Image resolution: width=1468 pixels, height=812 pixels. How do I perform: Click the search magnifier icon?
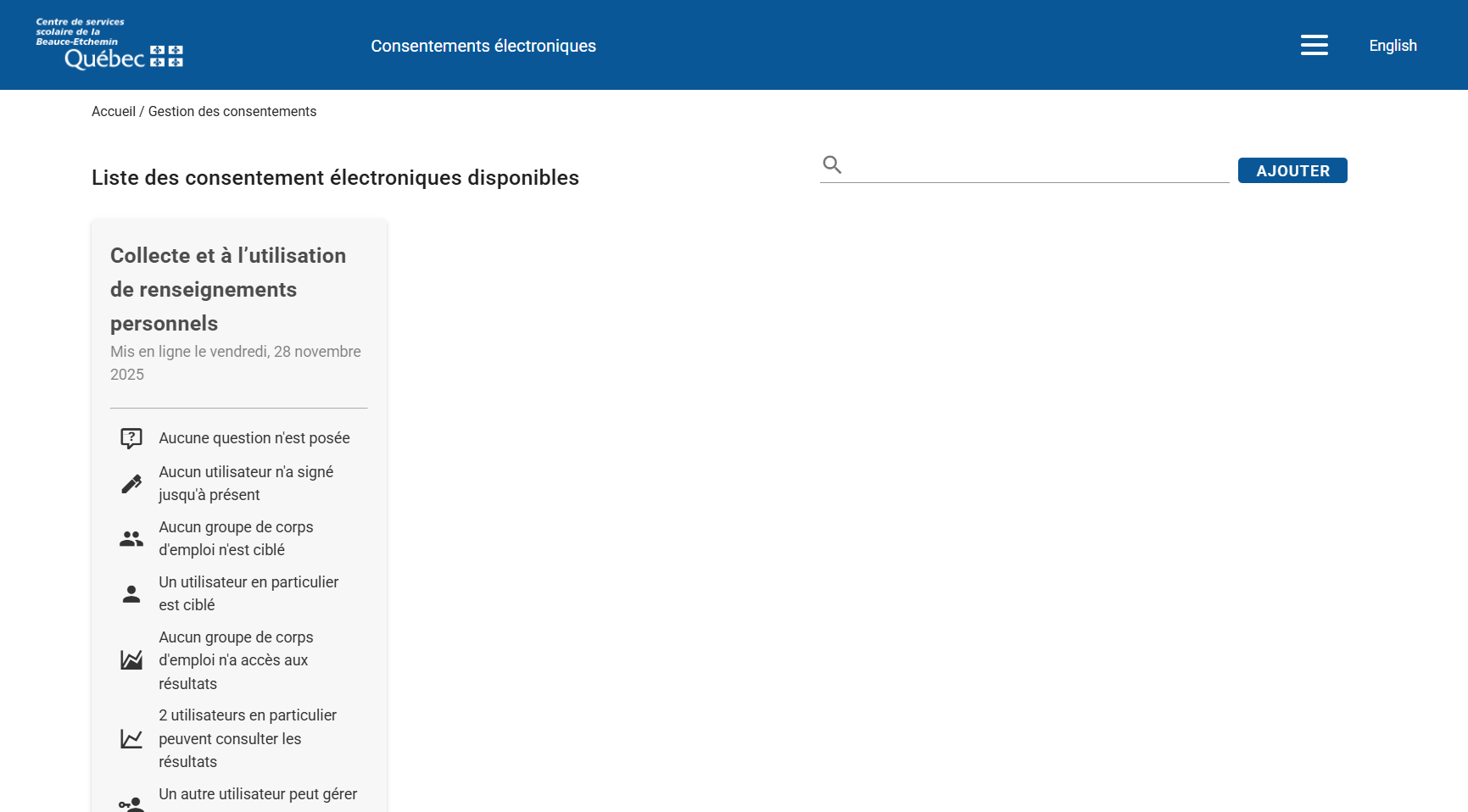[831, 164]
